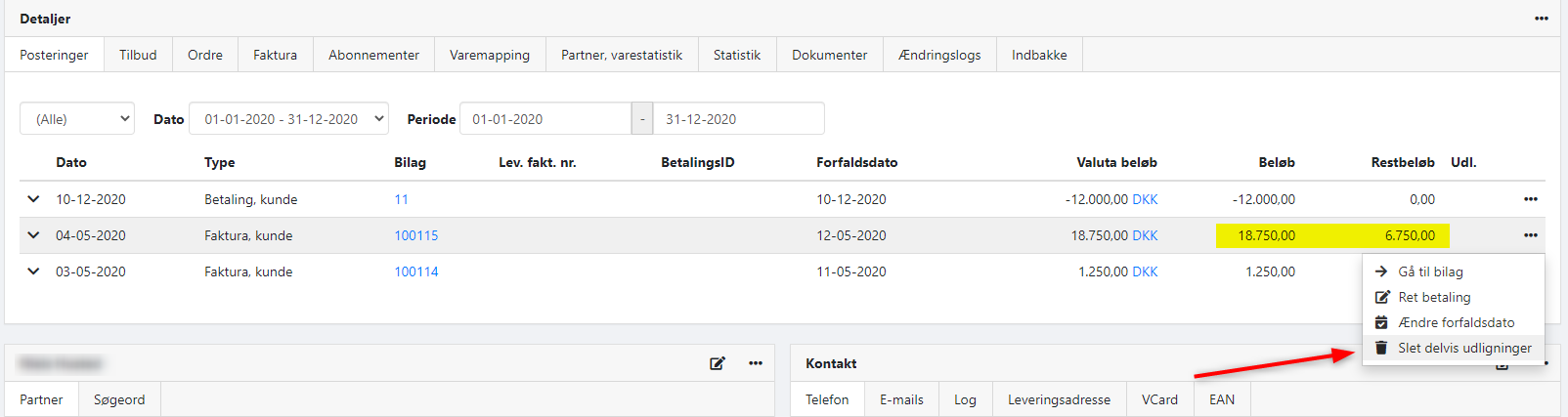This screenshot has height=417, width=1568.
Task: Click the edit pencil icon in partner panel
Action: coord(718,363)
